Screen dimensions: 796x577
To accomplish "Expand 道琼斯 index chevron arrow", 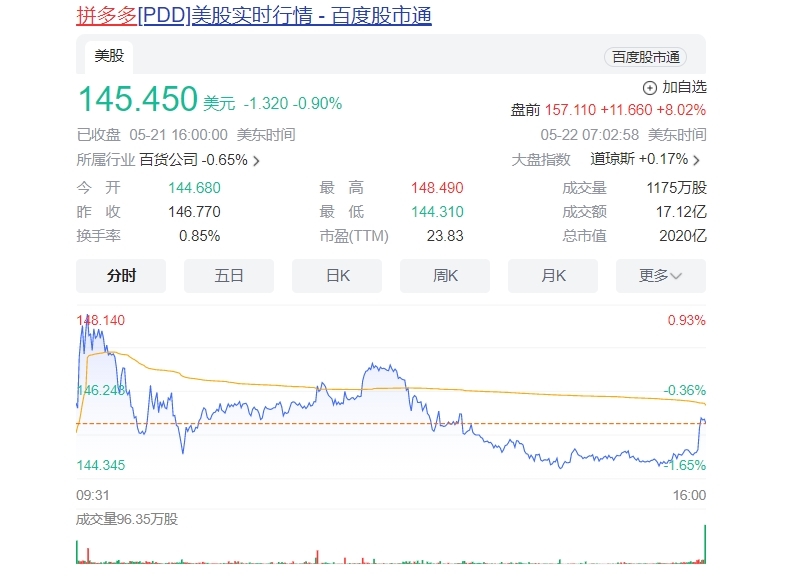I will tap(696, 160).
